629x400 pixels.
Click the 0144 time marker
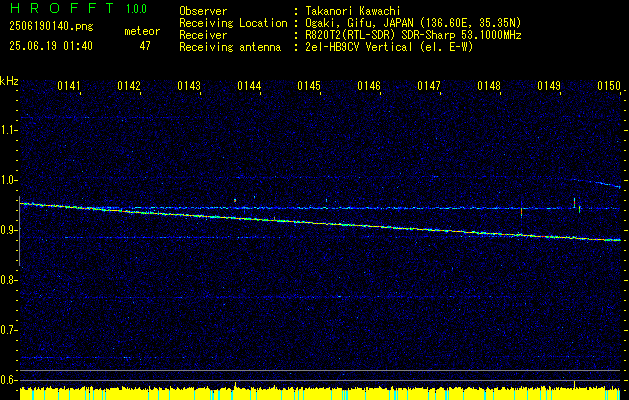tap(249, 86)
